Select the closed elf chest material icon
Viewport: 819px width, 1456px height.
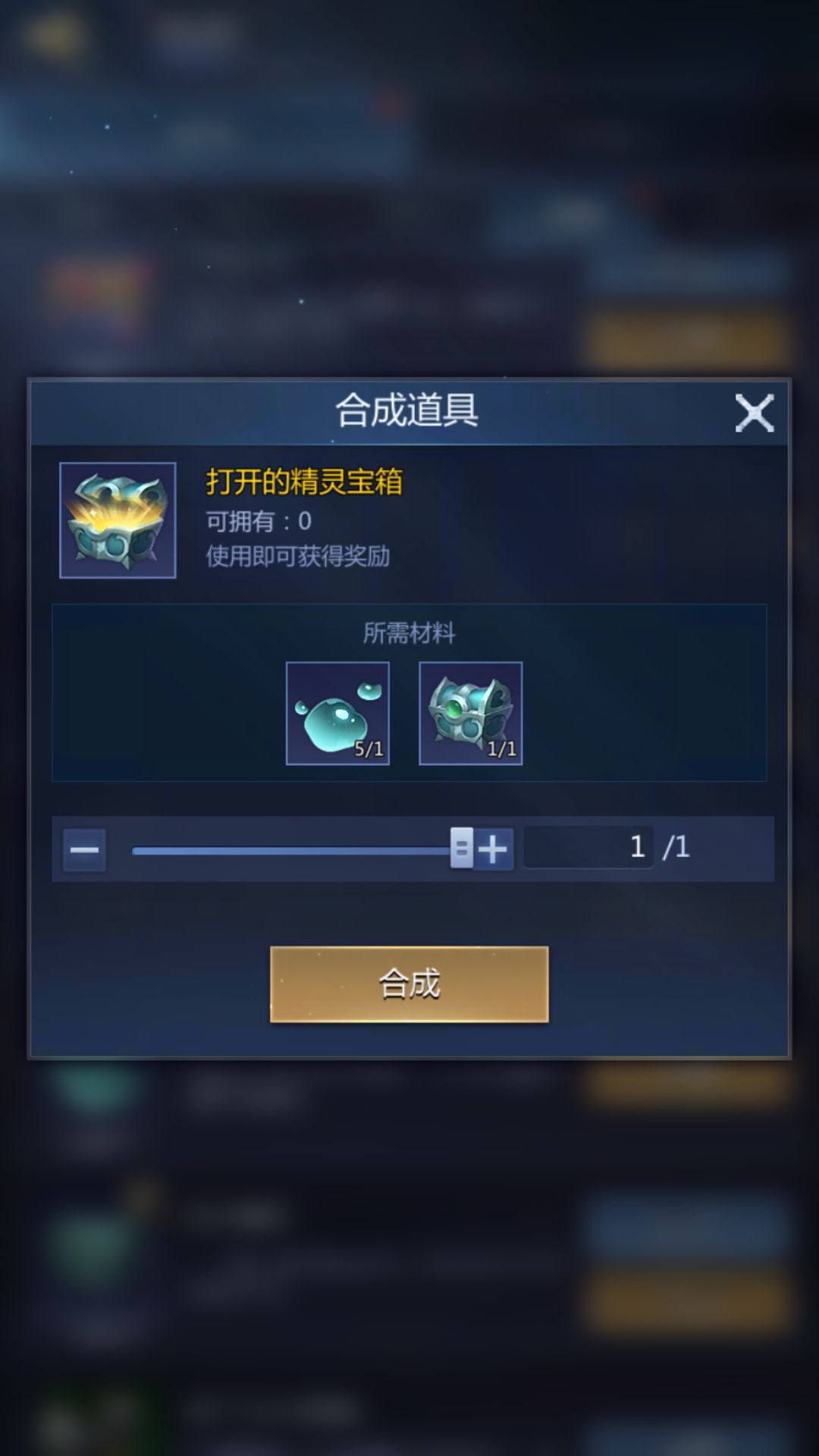point(471,713)
